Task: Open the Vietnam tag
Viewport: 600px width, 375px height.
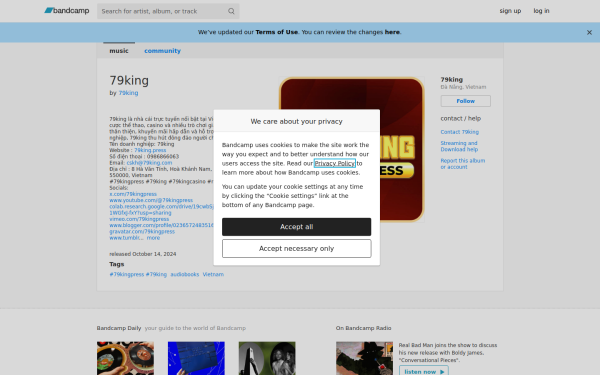Action: point(213,274)
